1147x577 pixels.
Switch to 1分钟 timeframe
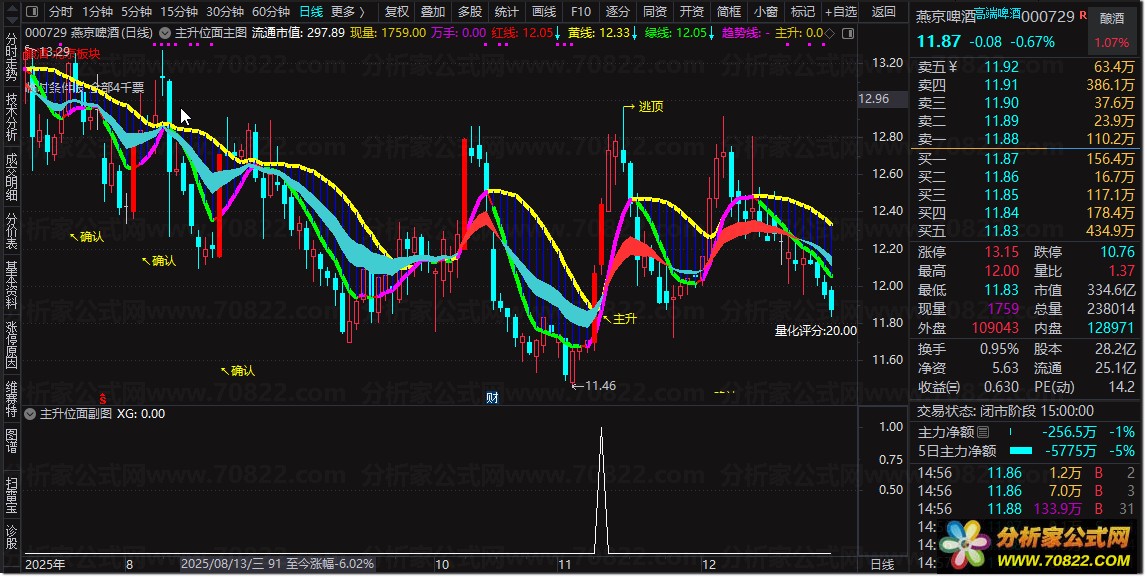(97, 12)
